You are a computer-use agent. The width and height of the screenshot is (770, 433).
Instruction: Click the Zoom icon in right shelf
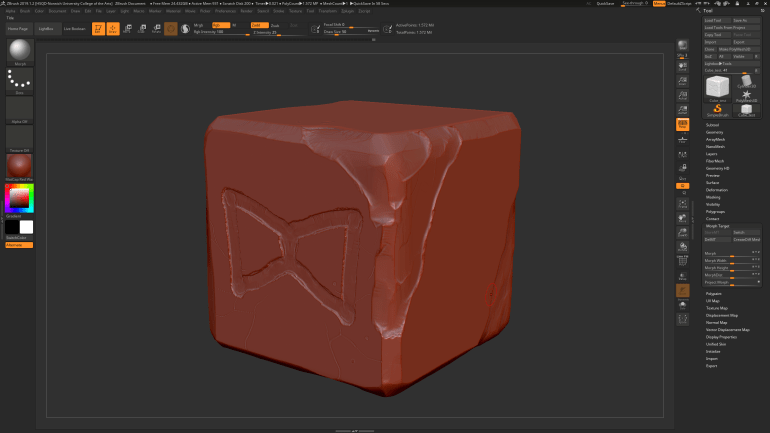click(x=683, y=81)
